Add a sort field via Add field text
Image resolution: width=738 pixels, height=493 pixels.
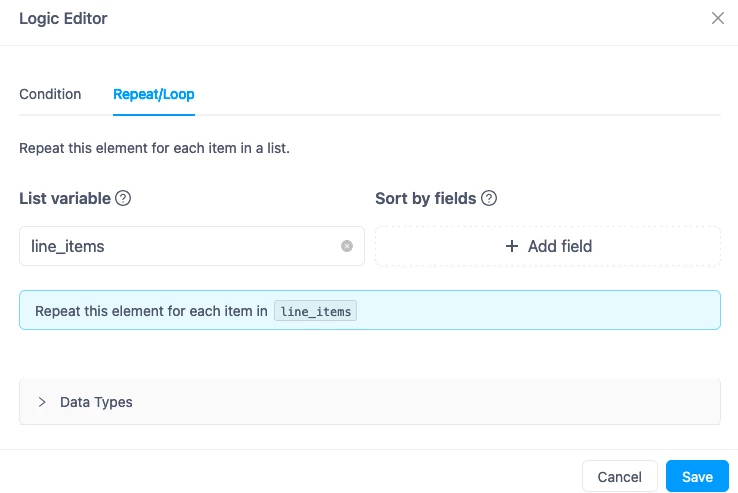click(x=560, y=246)
